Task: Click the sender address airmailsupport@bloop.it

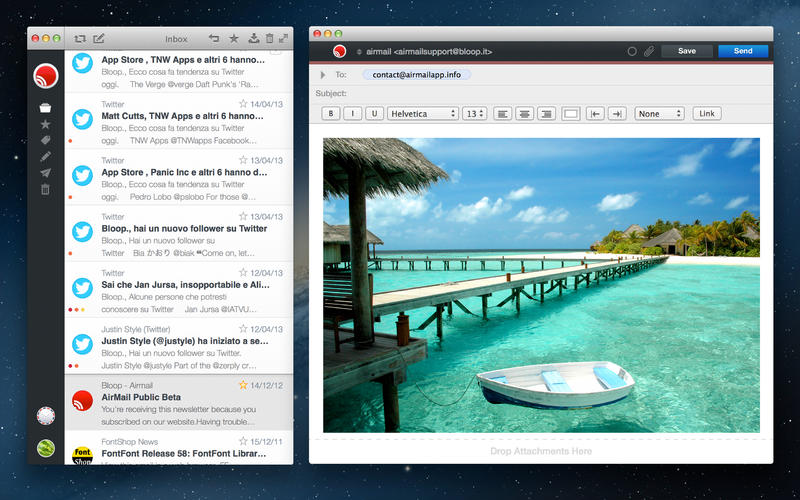Action: tap(443, 52)
